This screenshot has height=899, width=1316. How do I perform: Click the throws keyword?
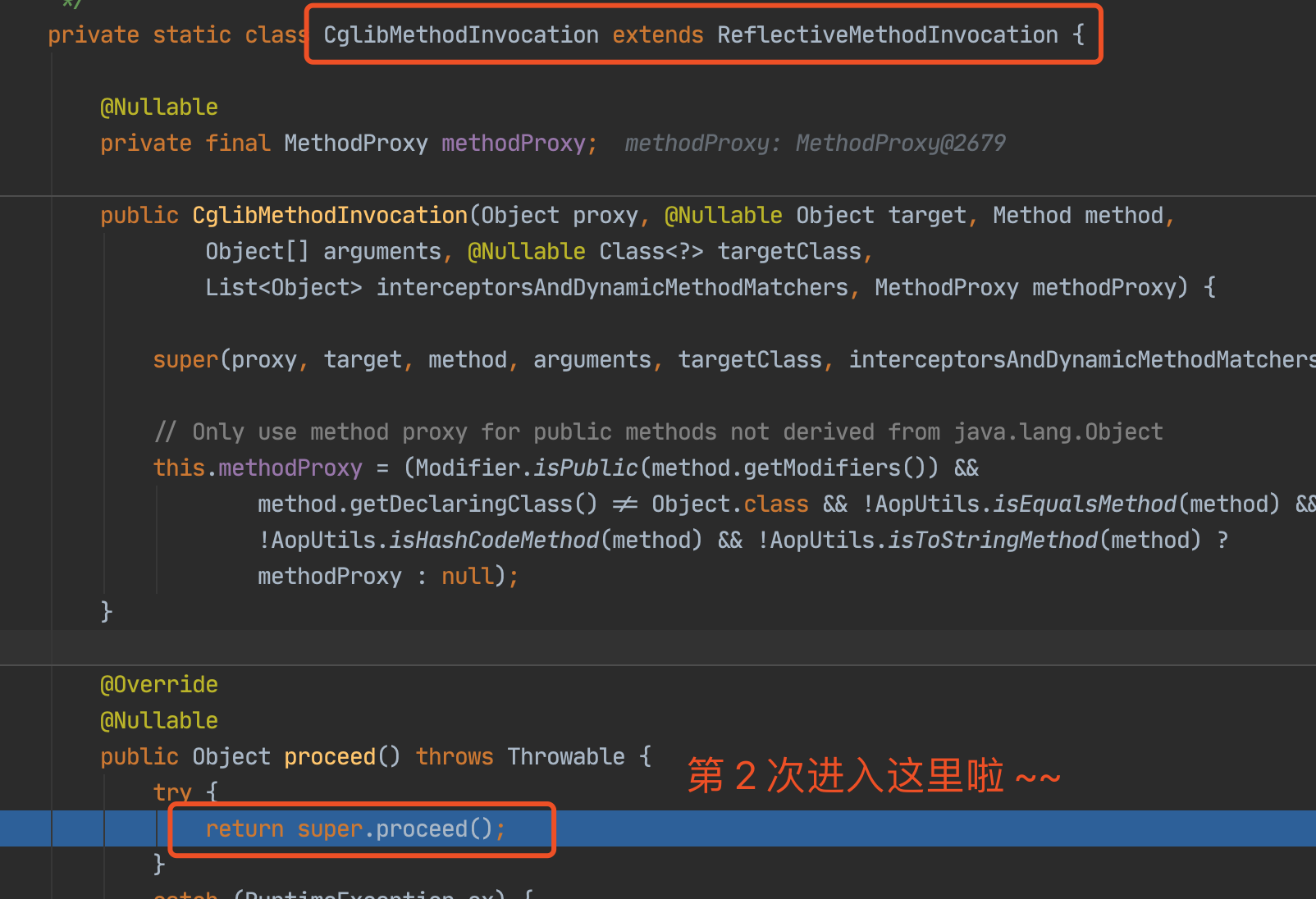pos(455,756)
